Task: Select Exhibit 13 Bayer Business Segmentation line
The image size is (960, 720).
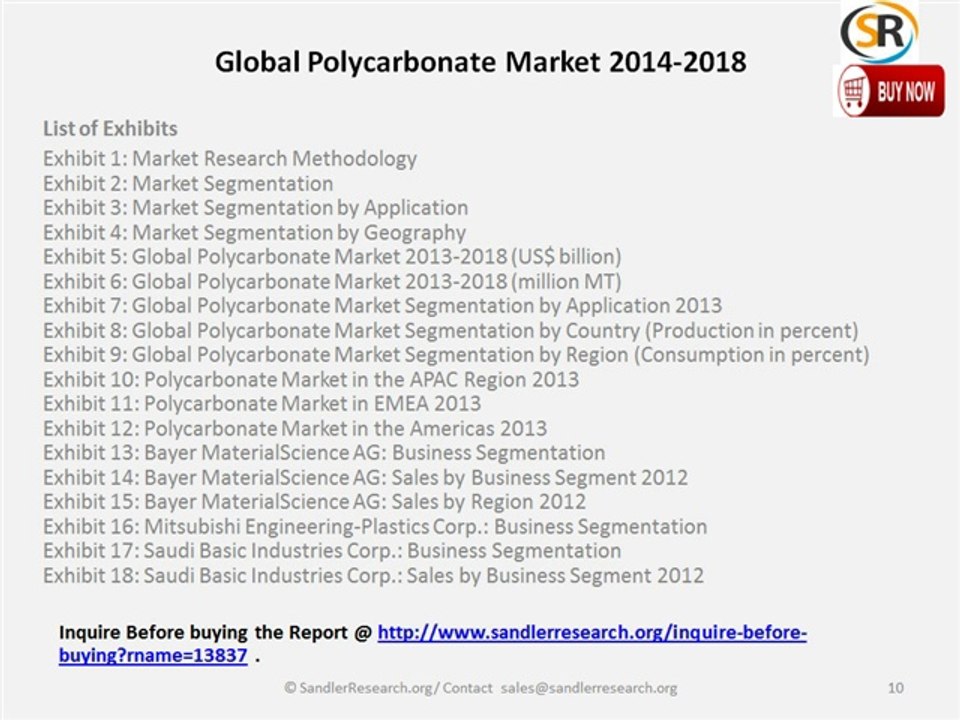Action: 324,453
